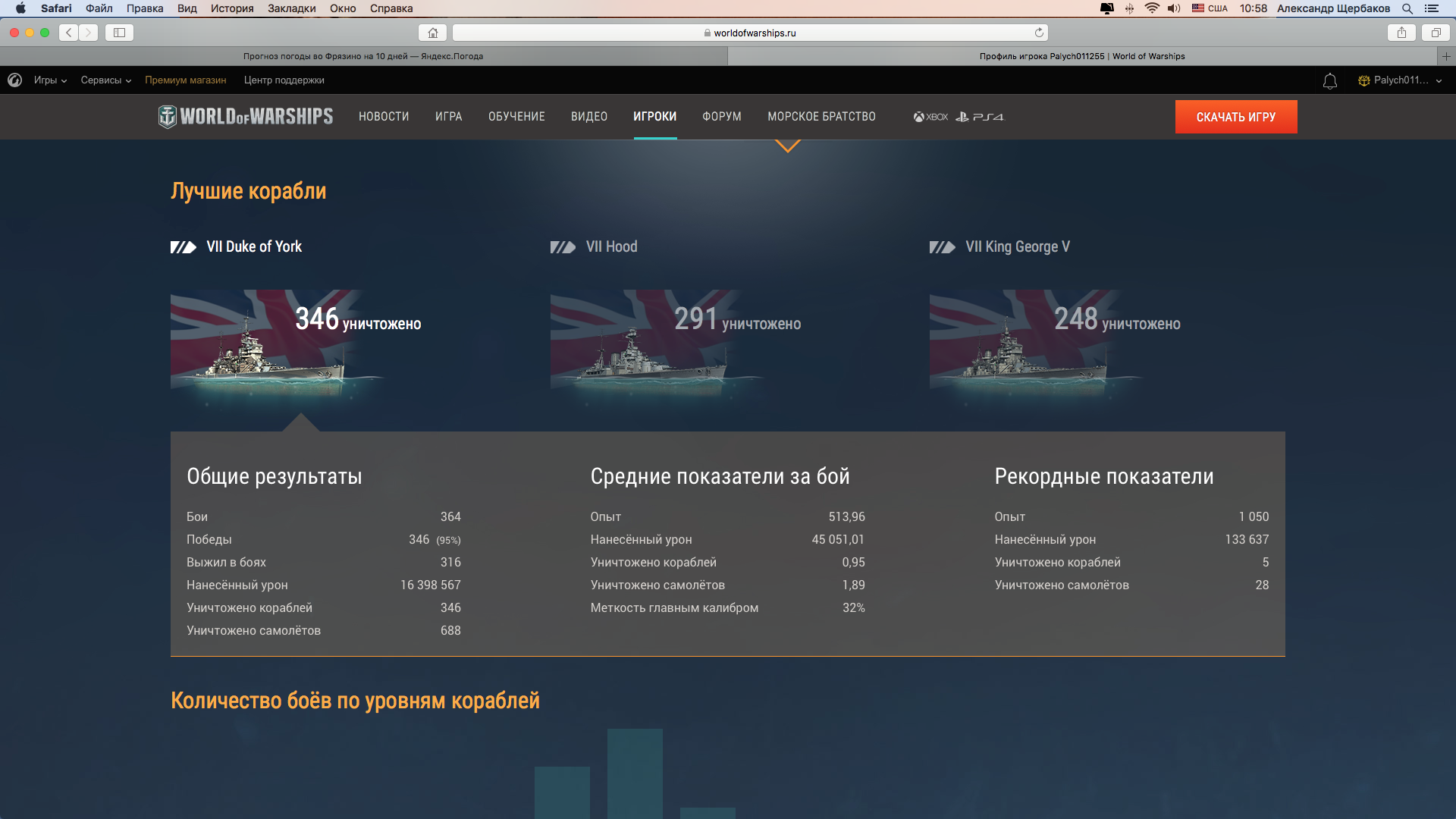Click the tallest bar in battles chart
This screenshot has height=819, width=1456.
point(635,773)
